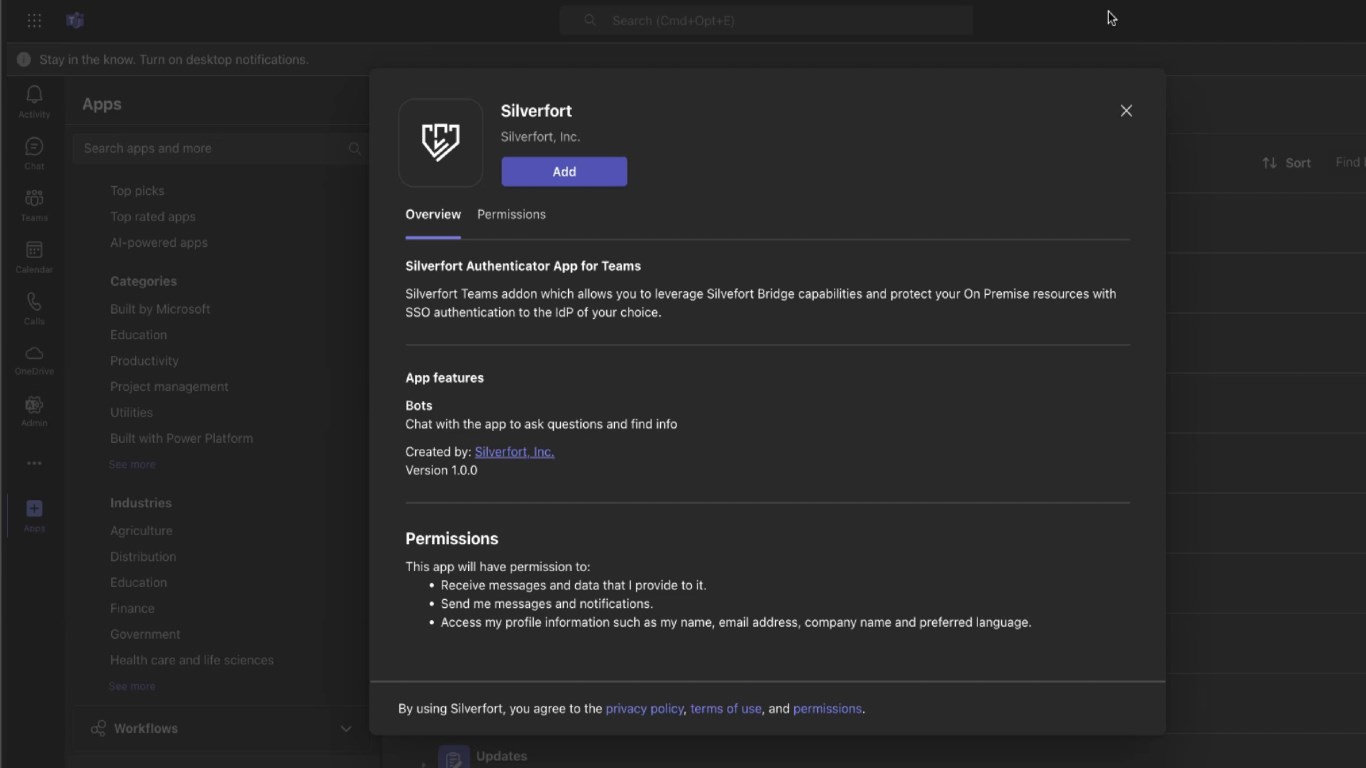Click the Silverfort shield logo

click(x=440, y=143)
